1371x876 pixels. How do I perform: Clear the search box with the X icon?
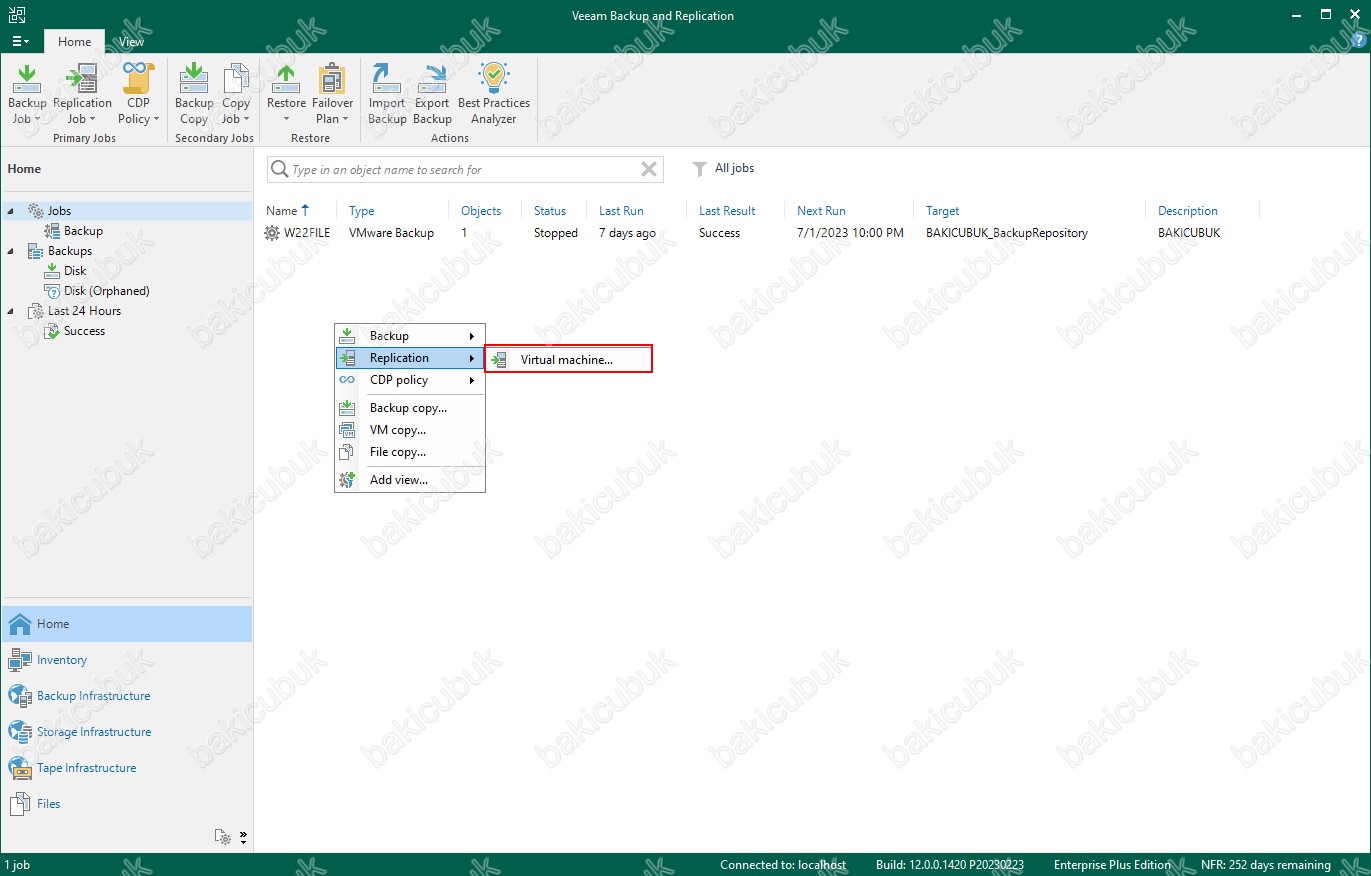click(x=649, y=169)
